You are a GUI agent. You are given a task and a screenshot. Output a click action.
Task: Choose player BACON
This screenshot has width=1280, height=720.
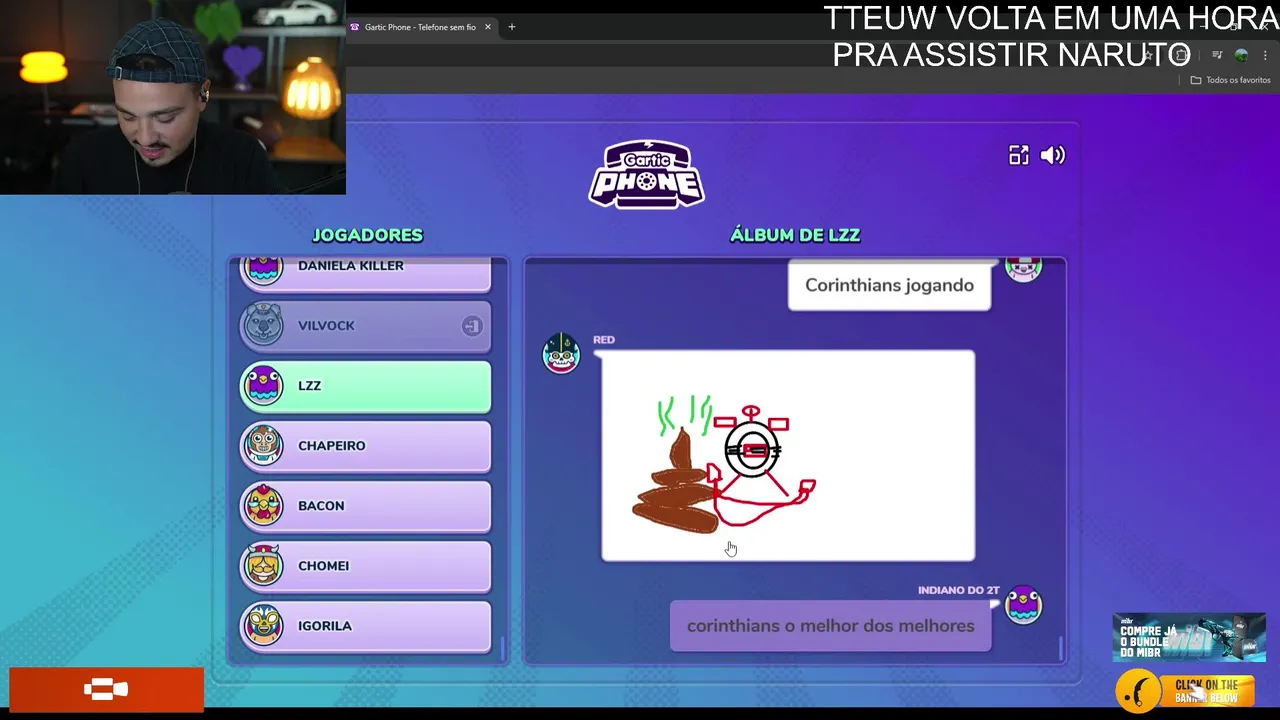365,506
